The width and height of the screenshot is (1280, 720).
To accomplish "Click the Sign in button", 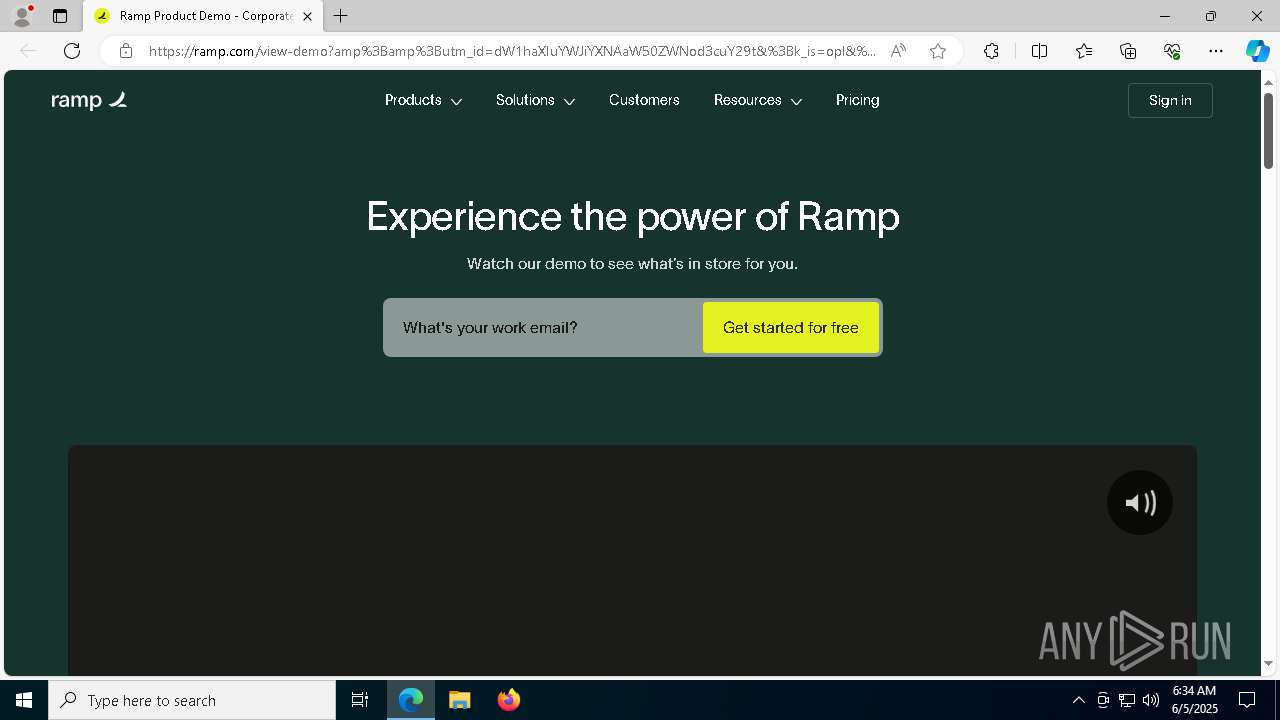I will 1170,100.
